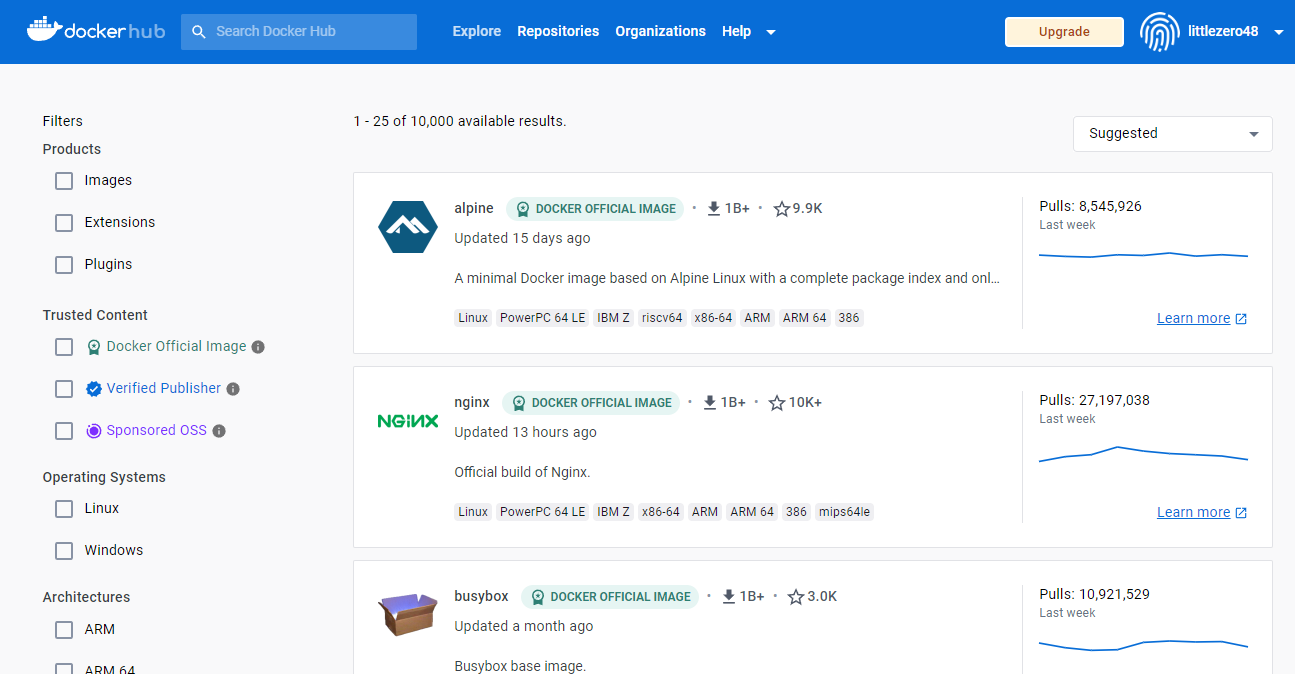Open the littlezero48 account dropdown arrow
Image resolution: width=1295 pixels, height=674 pixels.
[1279, 32]
